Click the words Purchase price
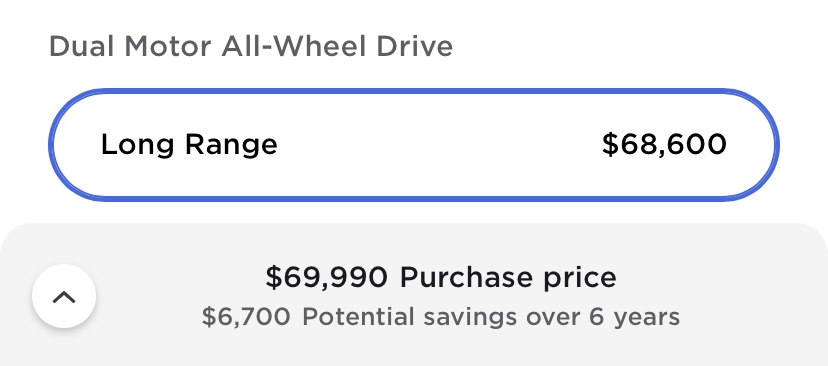The width and height of the screenshot is (828, 366). coord(508,278)
